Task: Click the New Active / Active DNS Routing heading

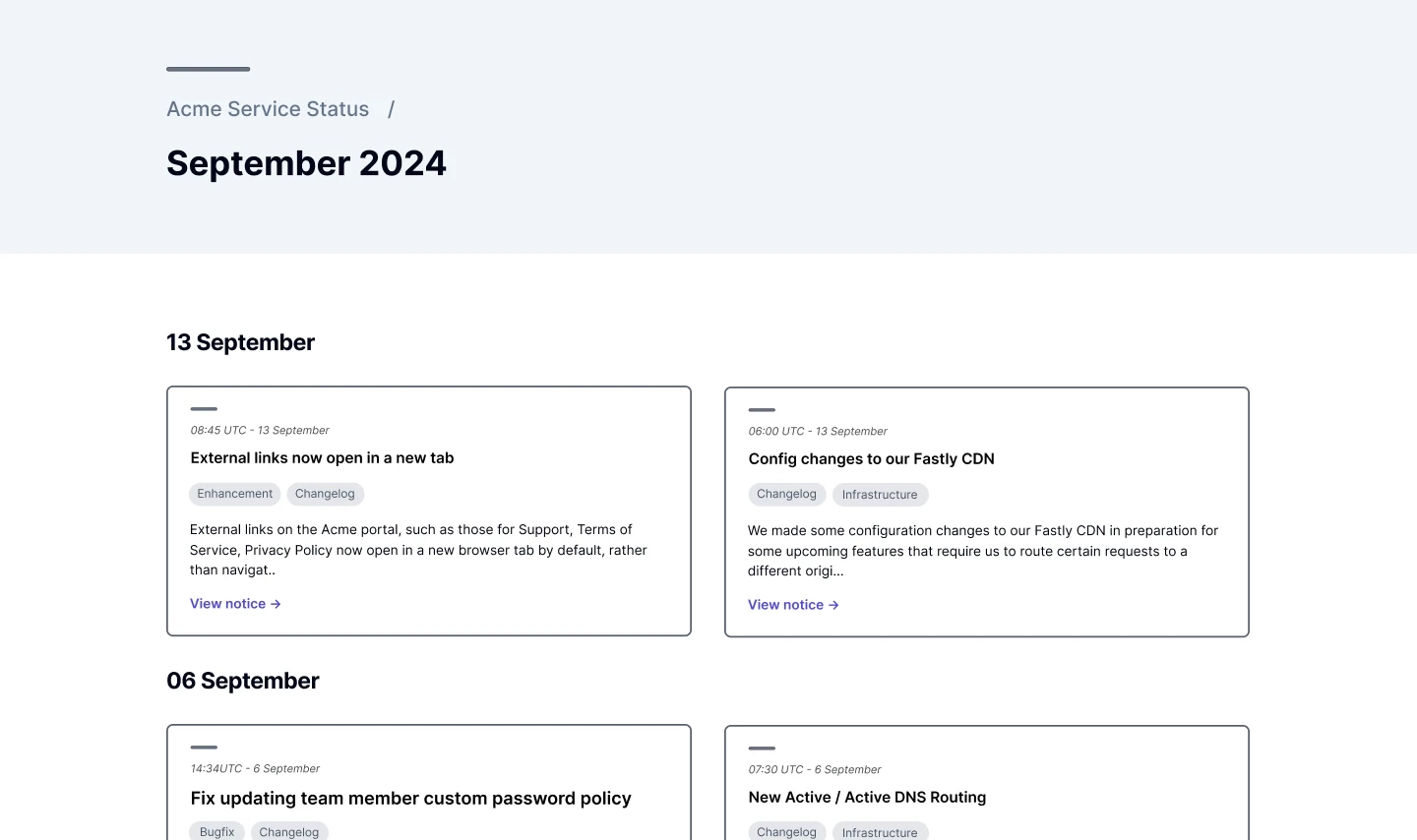Action: (867, 797)
